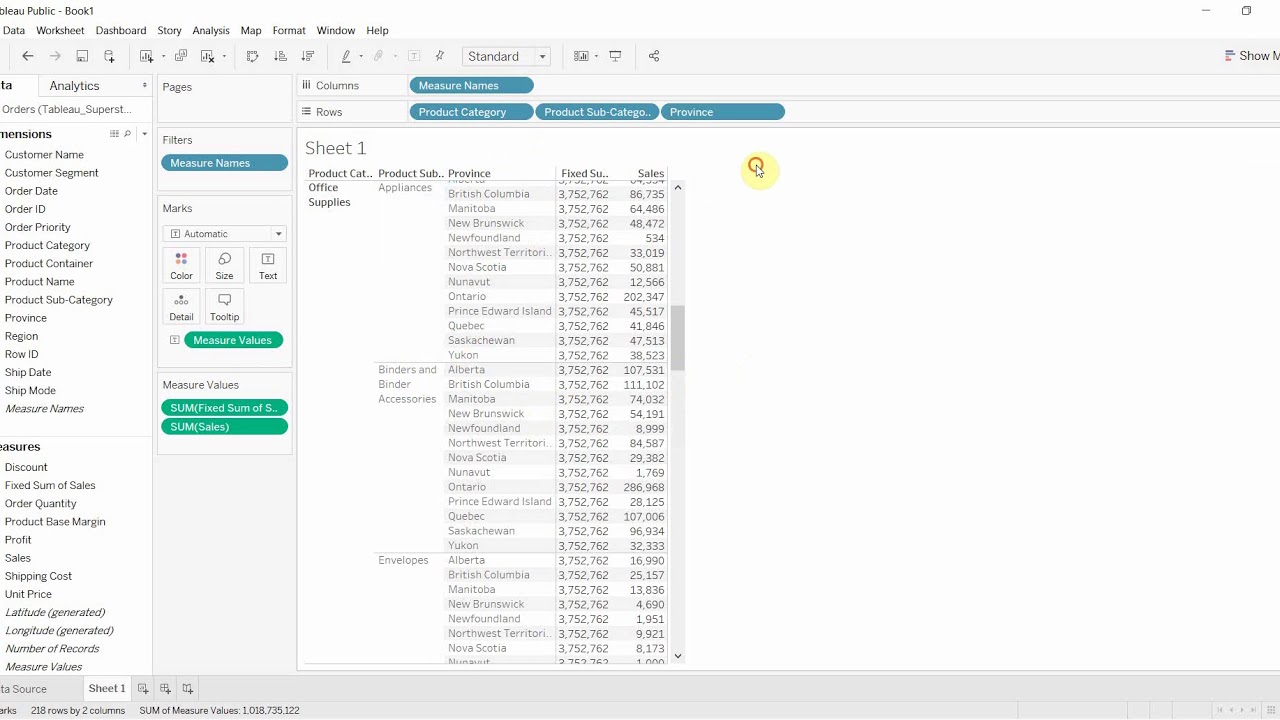This screenshot has height=720, width=1280.
Task: Click the SUM(Sales) pill in Measure Values
Action: tap(224, 427)
